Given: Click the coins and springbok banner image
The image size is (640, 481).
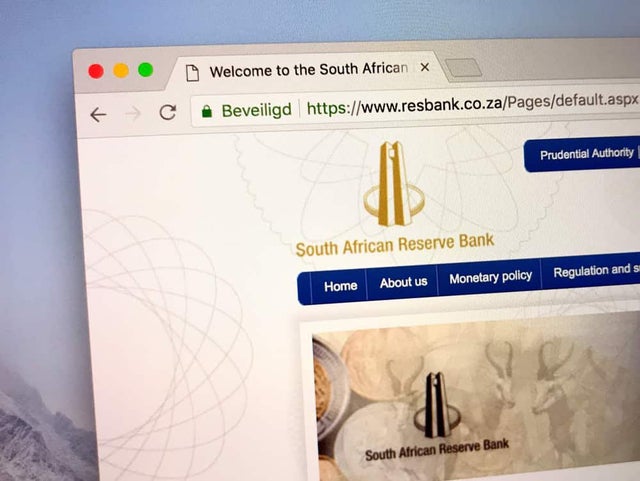Looking at the screenshot, I should [476, 396].
